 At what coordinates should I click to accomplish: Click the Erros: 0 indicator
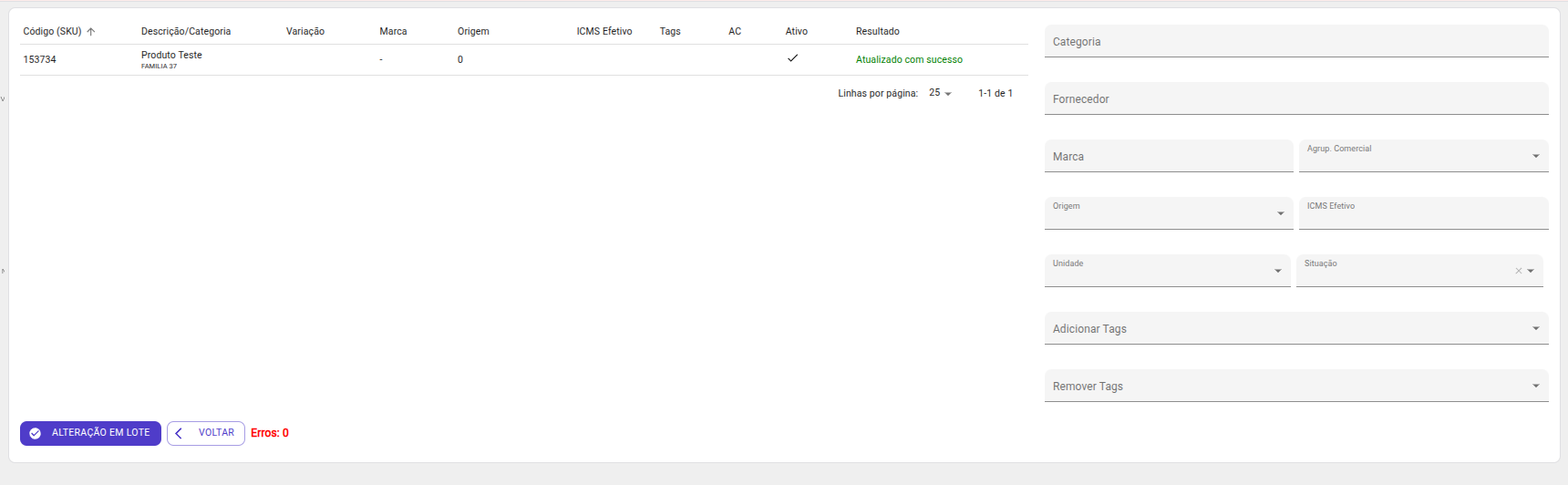click(x=270, y=433)
